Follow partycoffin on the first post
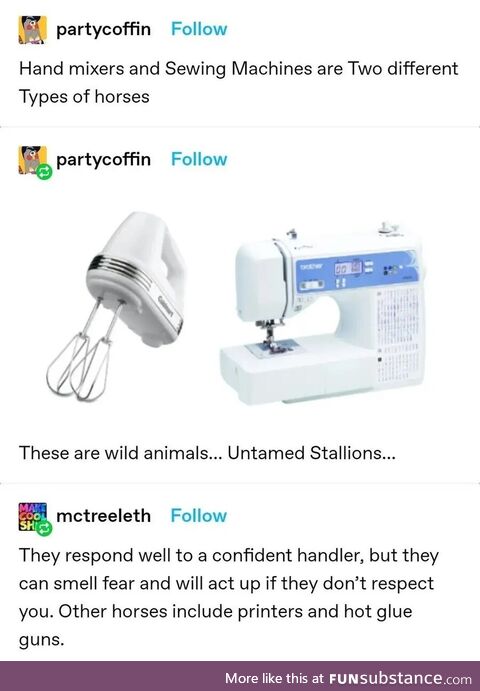The height and width of the screenshot is (691, 480). pyautogui.click(x=199, y=29)
